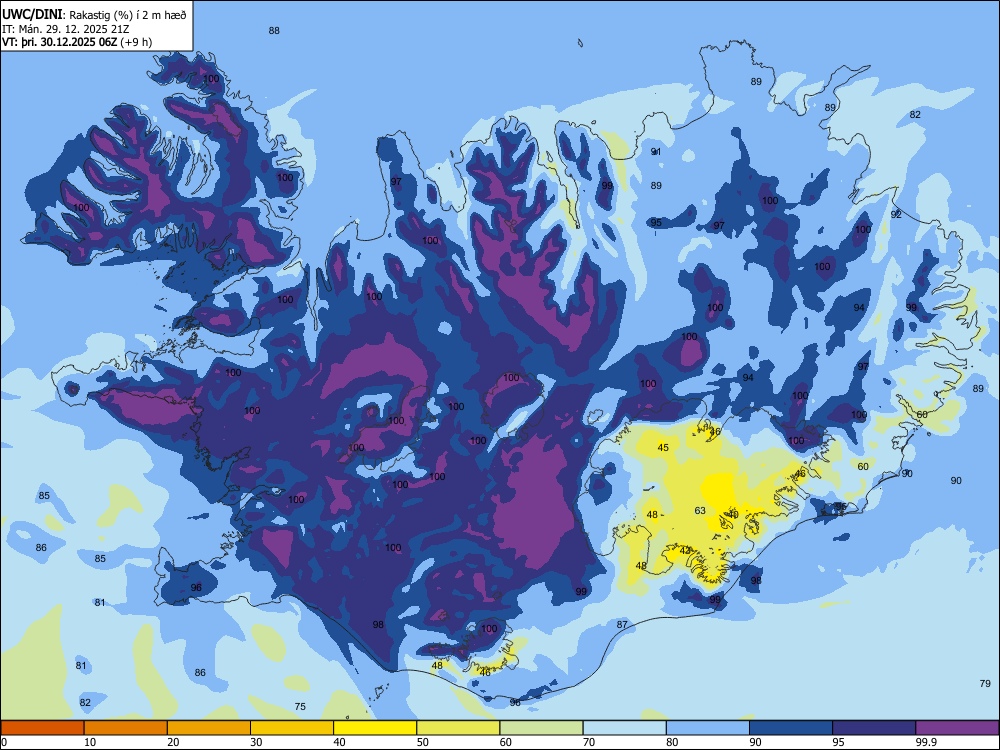The width and height of the screenshot is (1000, 750).
Task: Select the 90–95% medium blue legend swatch
Action: 791,728
